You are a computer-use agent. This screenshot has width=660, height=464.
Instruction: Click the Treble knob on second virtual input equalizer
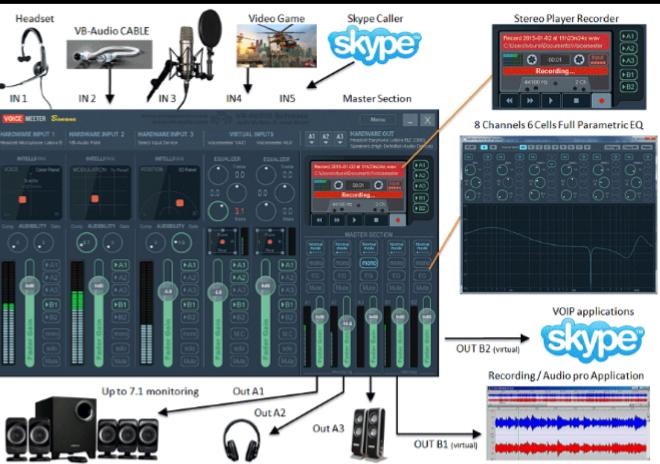click(266, 175)
